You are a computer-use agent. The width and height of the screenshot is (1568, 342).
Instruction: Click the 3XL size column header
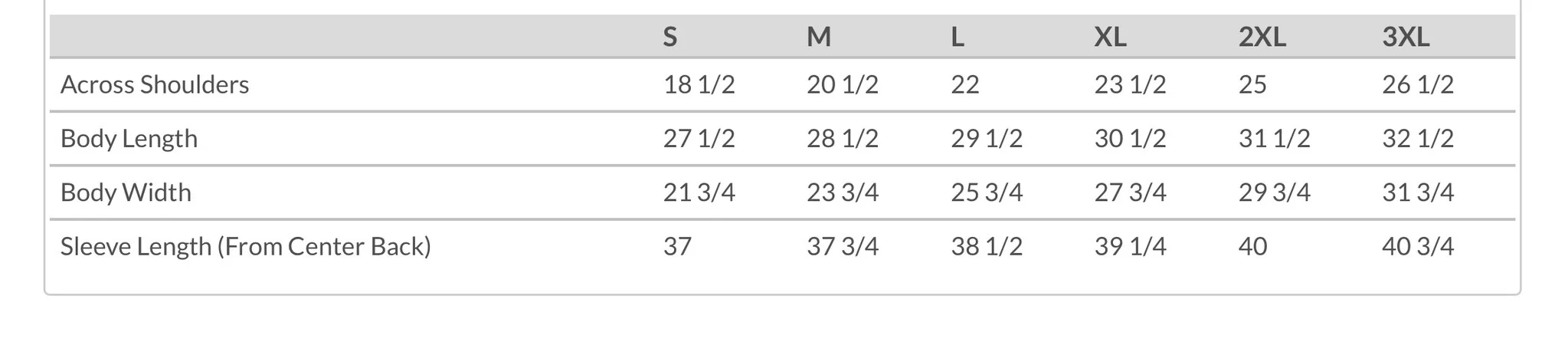[1406, 37]
